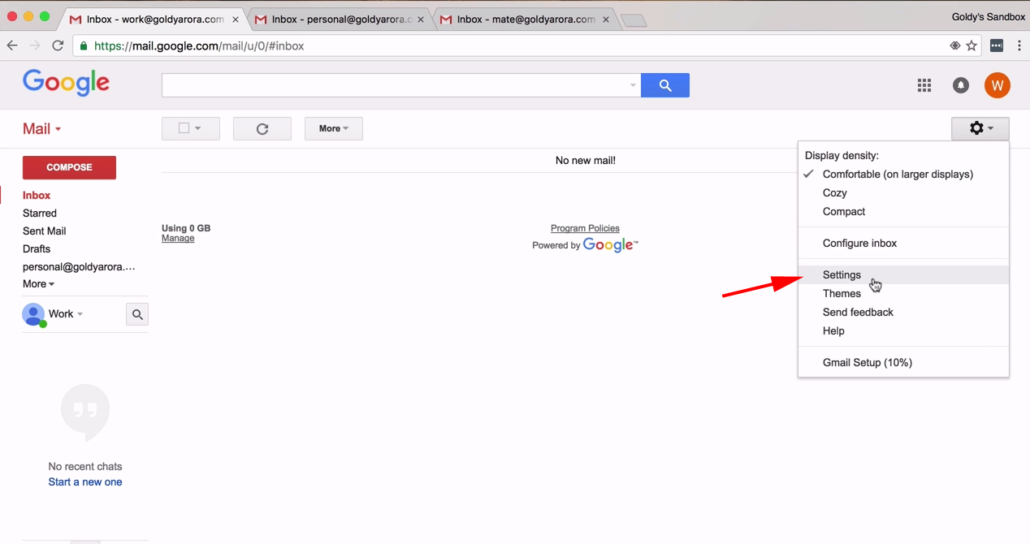Click the settings gear button
Image resolution: width=1030 pixels, height=544 pixels.
pyautogui.click(x=980, y=128)
